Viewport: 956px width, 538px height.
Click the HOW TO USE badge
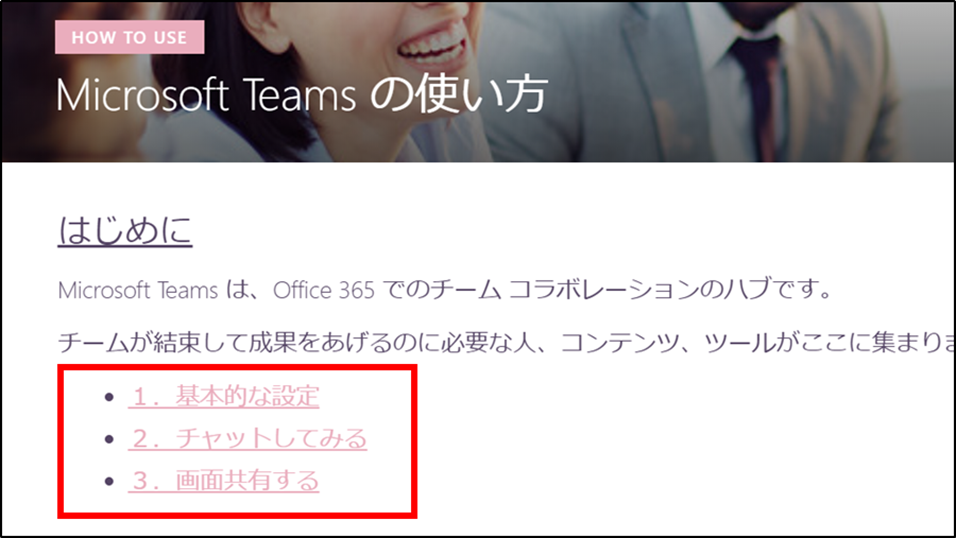[x=129, y=37]
